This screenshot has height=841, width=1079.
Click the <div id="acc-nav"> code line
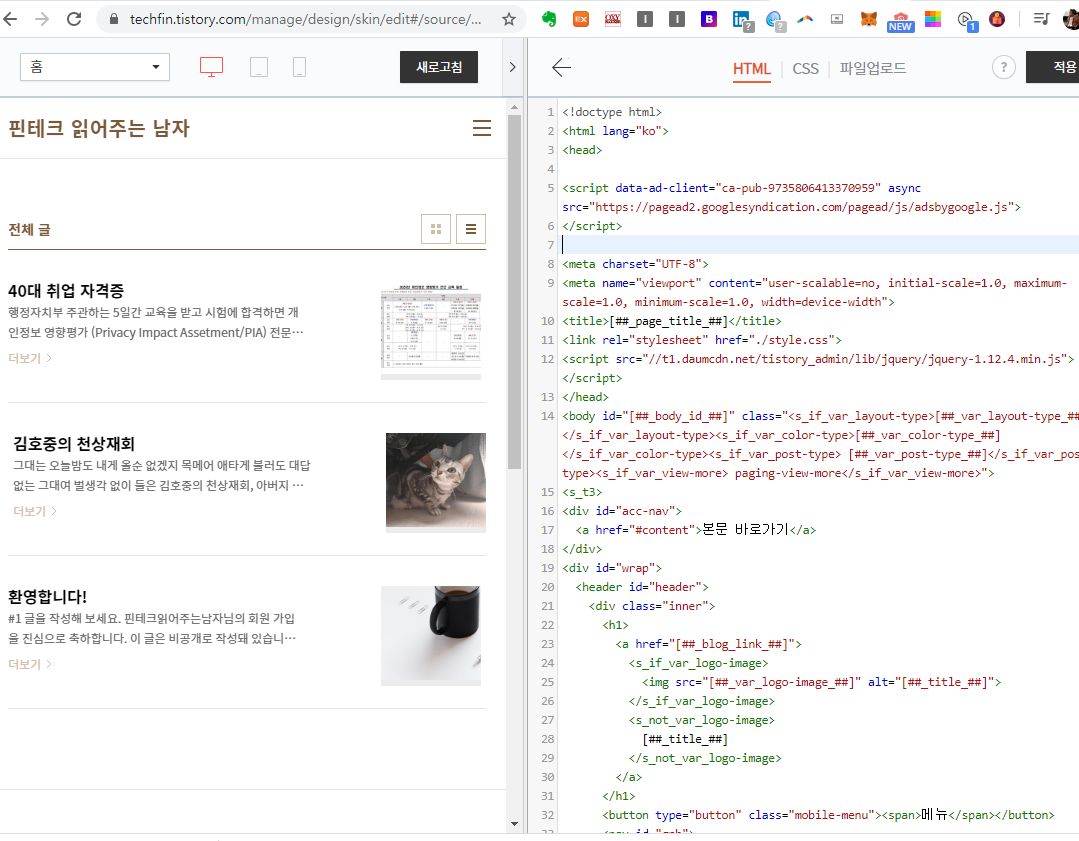[x=622, y=511]
